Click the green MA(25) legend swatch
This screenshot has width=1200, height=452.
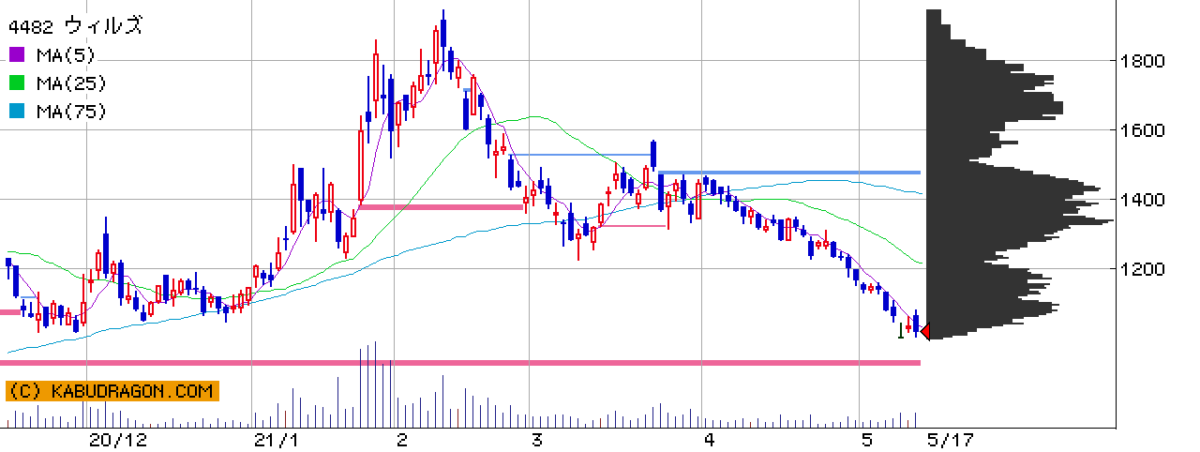[19, 82]
